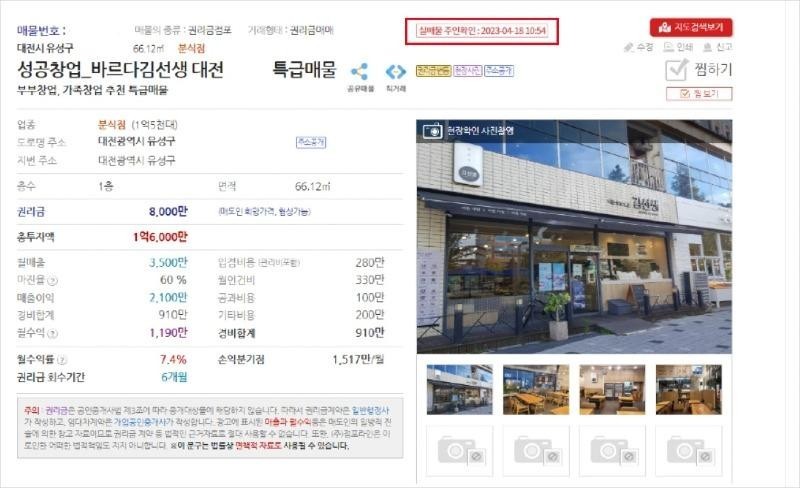The width and height of the screenshot is (800, 488).
Task: Check the 찜하기 favorite checkbox
Action: 677,70
